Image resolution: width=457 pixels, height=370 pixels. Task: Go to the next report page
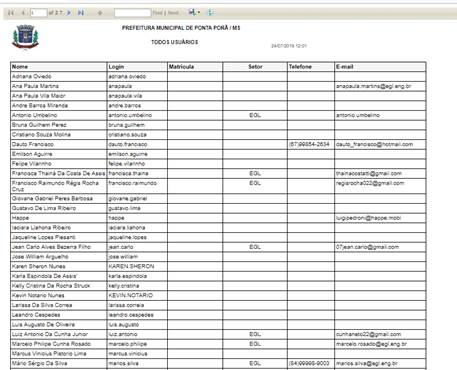point(69,13)
